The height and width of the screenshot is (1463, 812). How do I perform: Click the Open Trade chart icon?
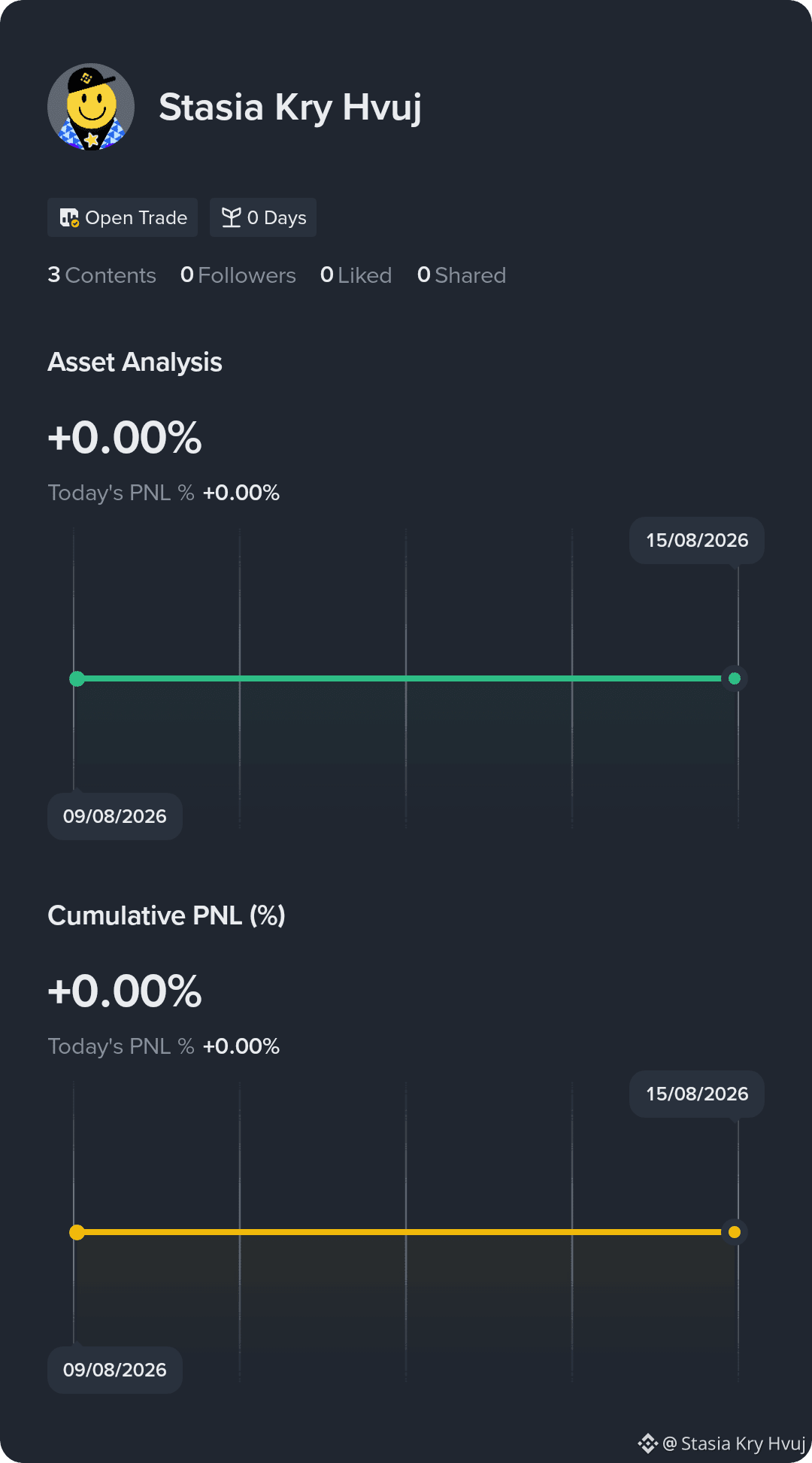point(69,217)
